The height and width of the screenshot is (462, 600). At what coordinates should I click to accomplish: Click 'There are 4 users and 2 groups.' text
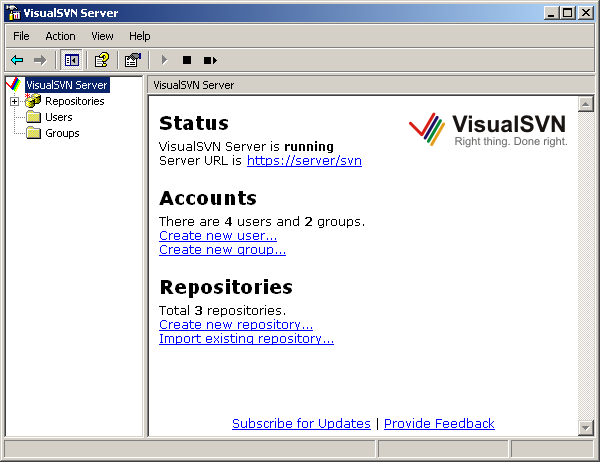[262, 222]
